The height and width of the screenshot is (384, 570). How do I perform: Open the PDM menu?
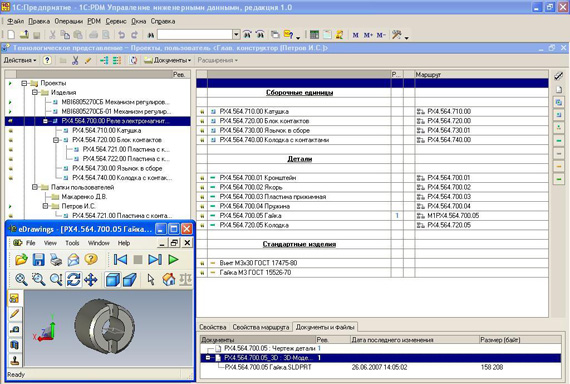94,21
